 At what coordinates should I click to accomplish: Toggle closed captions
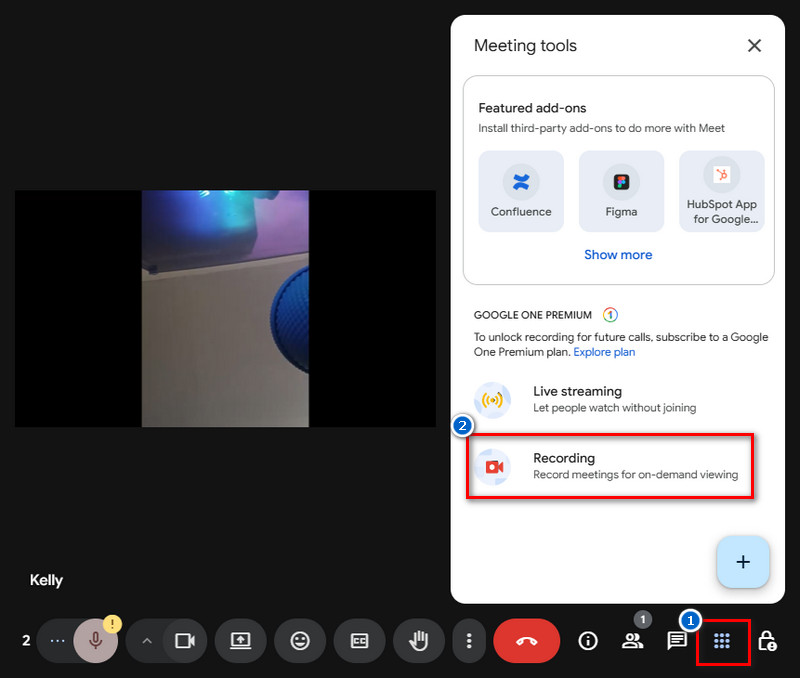pyautogui.click(x=359, y=641)
